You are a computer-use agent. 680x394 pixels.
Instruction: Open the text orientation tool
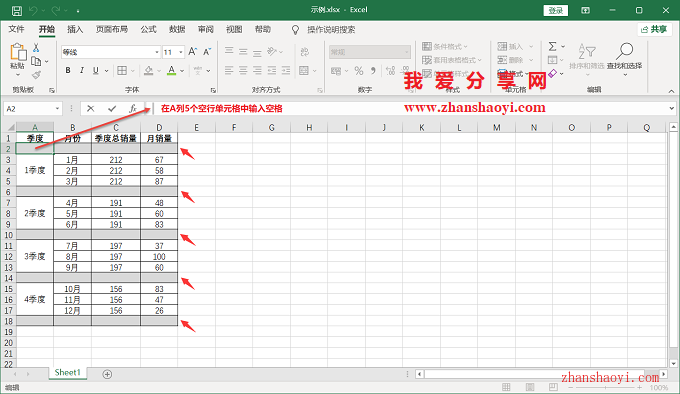pyautogui.click(x=272, y=52)
